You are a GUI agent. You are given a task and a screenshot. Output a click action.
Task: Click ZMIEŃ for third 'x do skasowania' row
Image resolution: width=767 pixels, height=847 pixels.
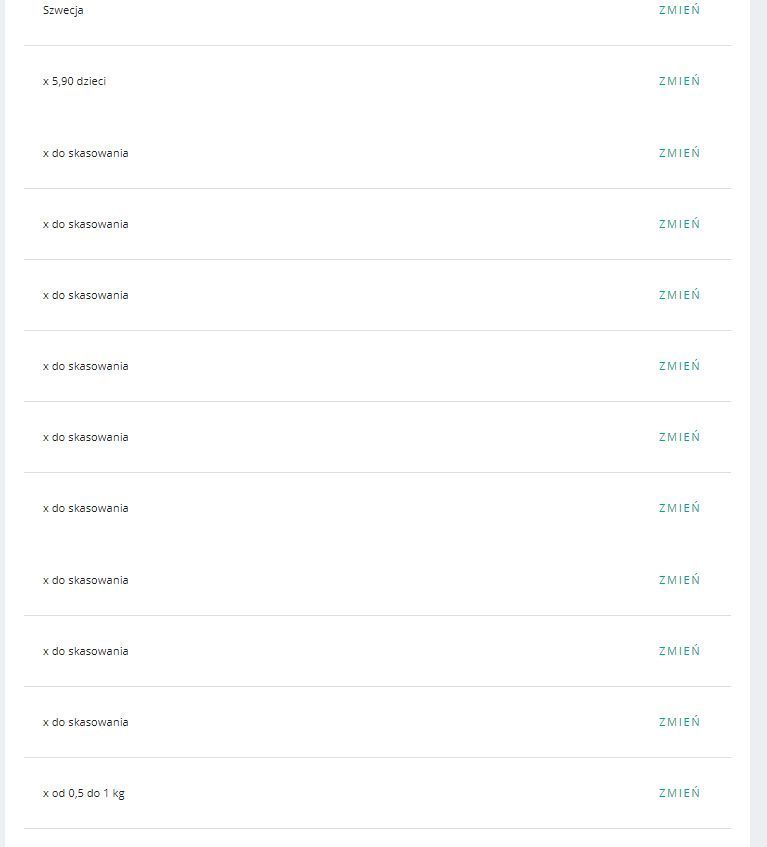tap(679, 295)
